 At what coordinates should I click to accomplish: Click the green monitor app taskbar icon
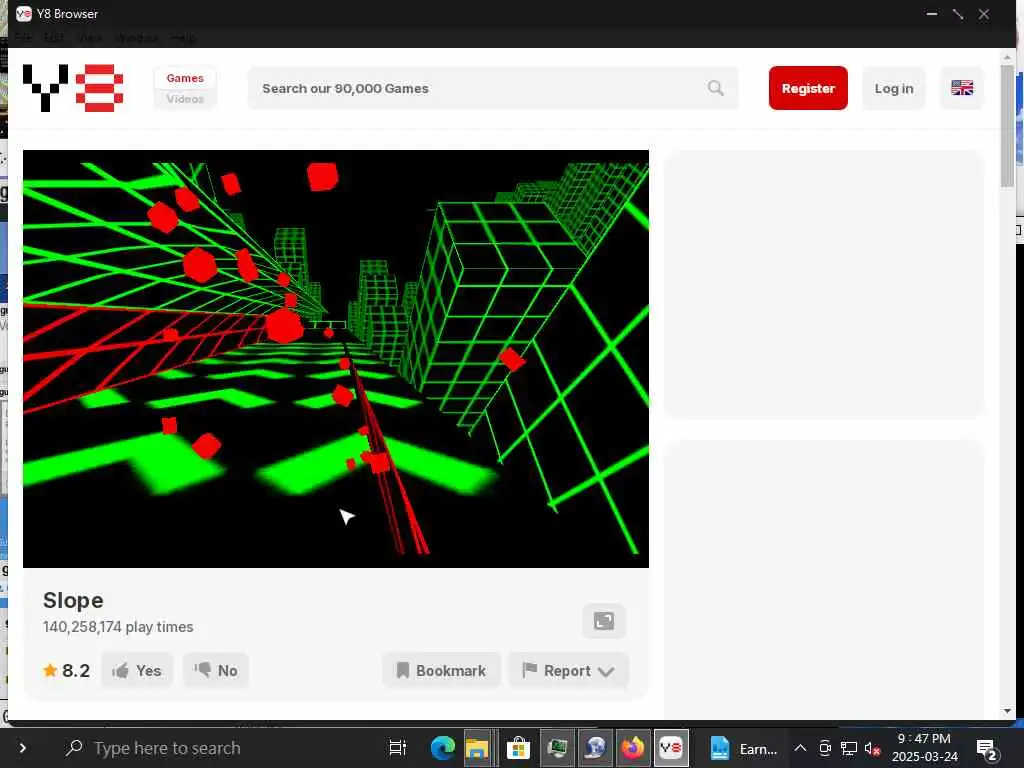coord(556,748)
